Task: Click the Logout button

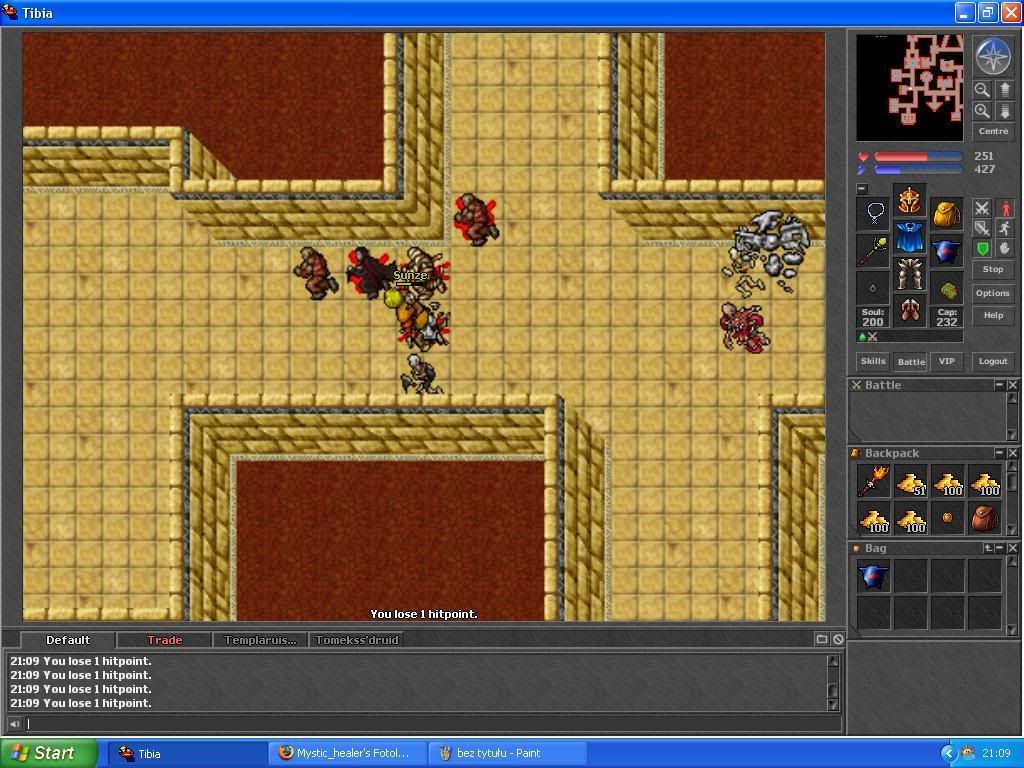Action: 993,361
